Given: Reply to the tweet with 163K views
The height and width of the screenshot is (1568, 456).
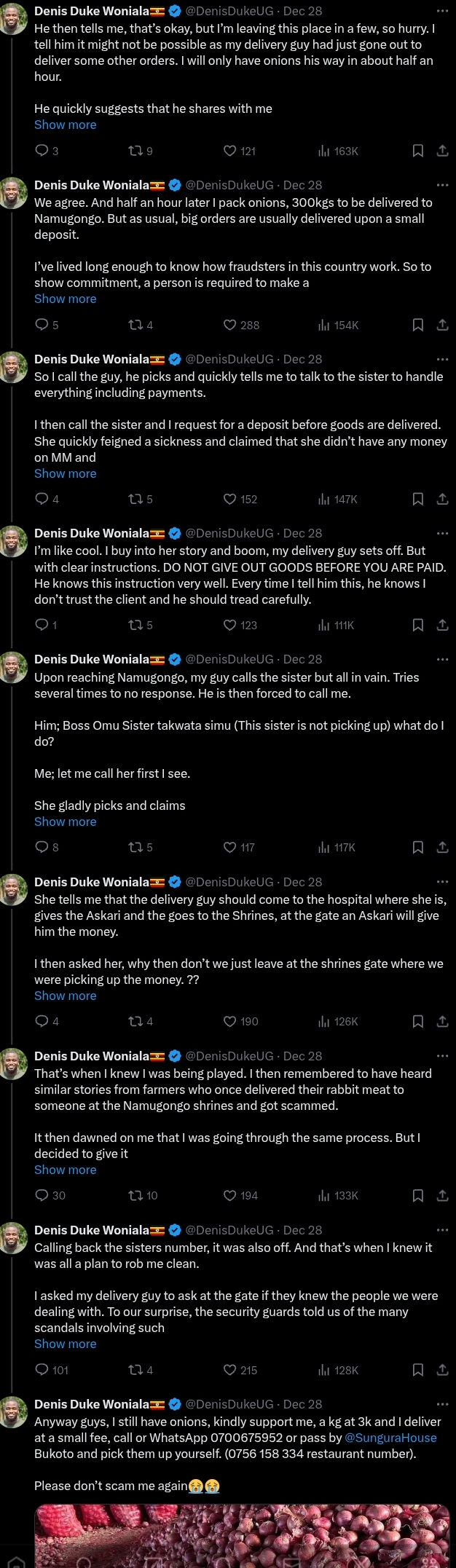Looking at the screenshot, I should point(42,151).
